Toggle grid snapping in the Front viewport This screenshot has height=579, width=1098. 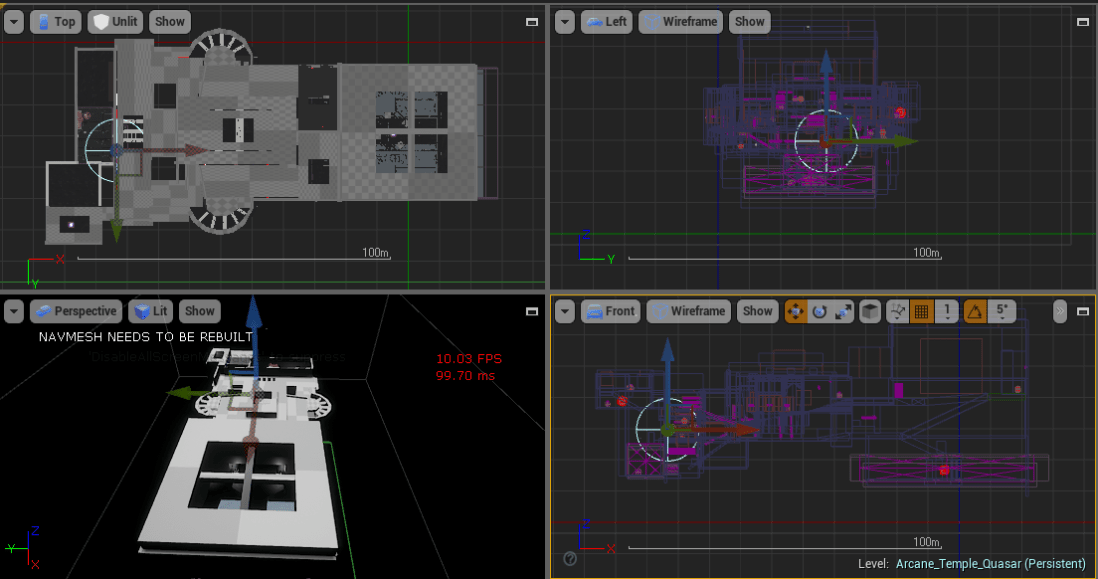coord(920,311)
